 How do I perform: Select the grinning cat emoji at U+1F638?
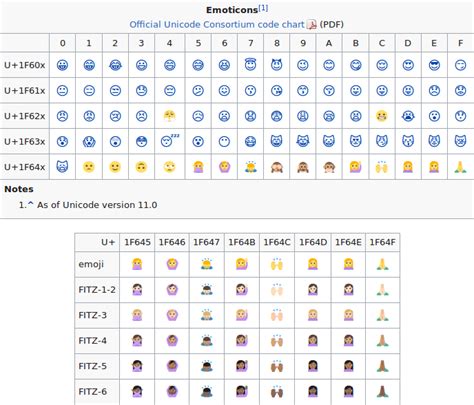(276, 141)
